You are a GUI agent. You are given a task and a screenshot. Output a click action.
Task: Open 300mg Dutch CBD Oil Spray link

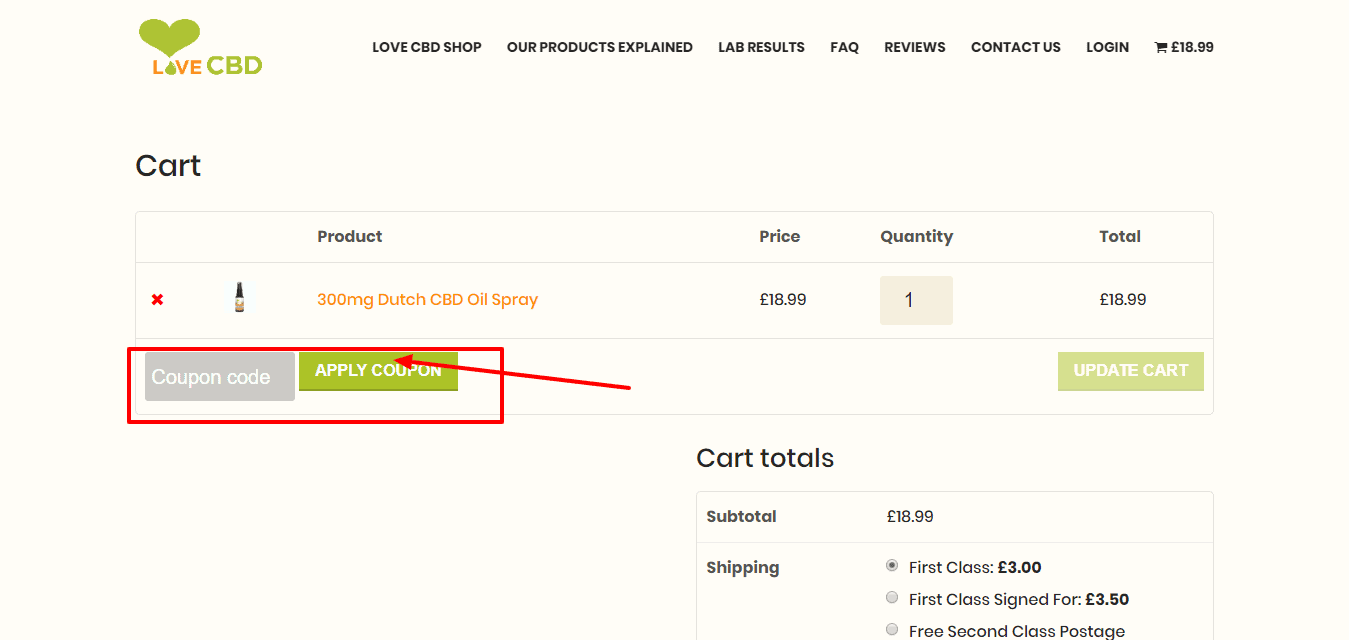(x=427, y=299)
